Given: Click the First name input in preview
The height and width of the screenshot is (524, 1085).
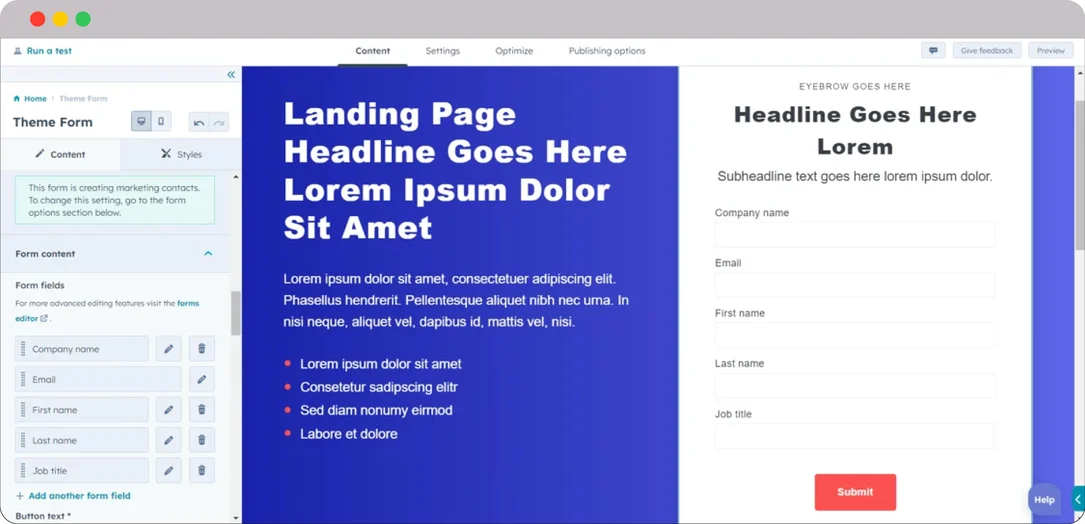Looking at the screenshot, I should click(x=855, y=335).
